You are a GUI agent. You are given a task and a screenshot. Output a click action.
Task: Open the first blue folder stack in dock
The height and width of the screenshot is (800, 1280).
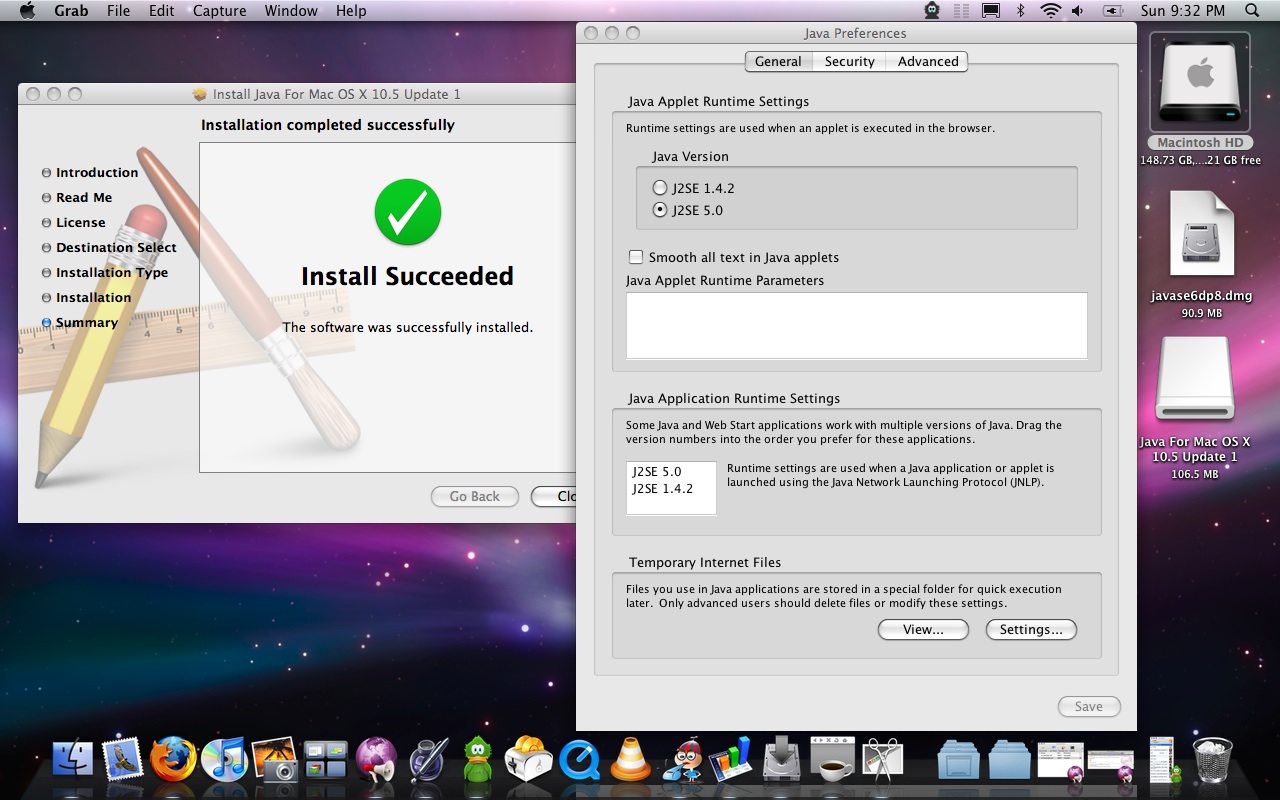click(x=958, y=760)
